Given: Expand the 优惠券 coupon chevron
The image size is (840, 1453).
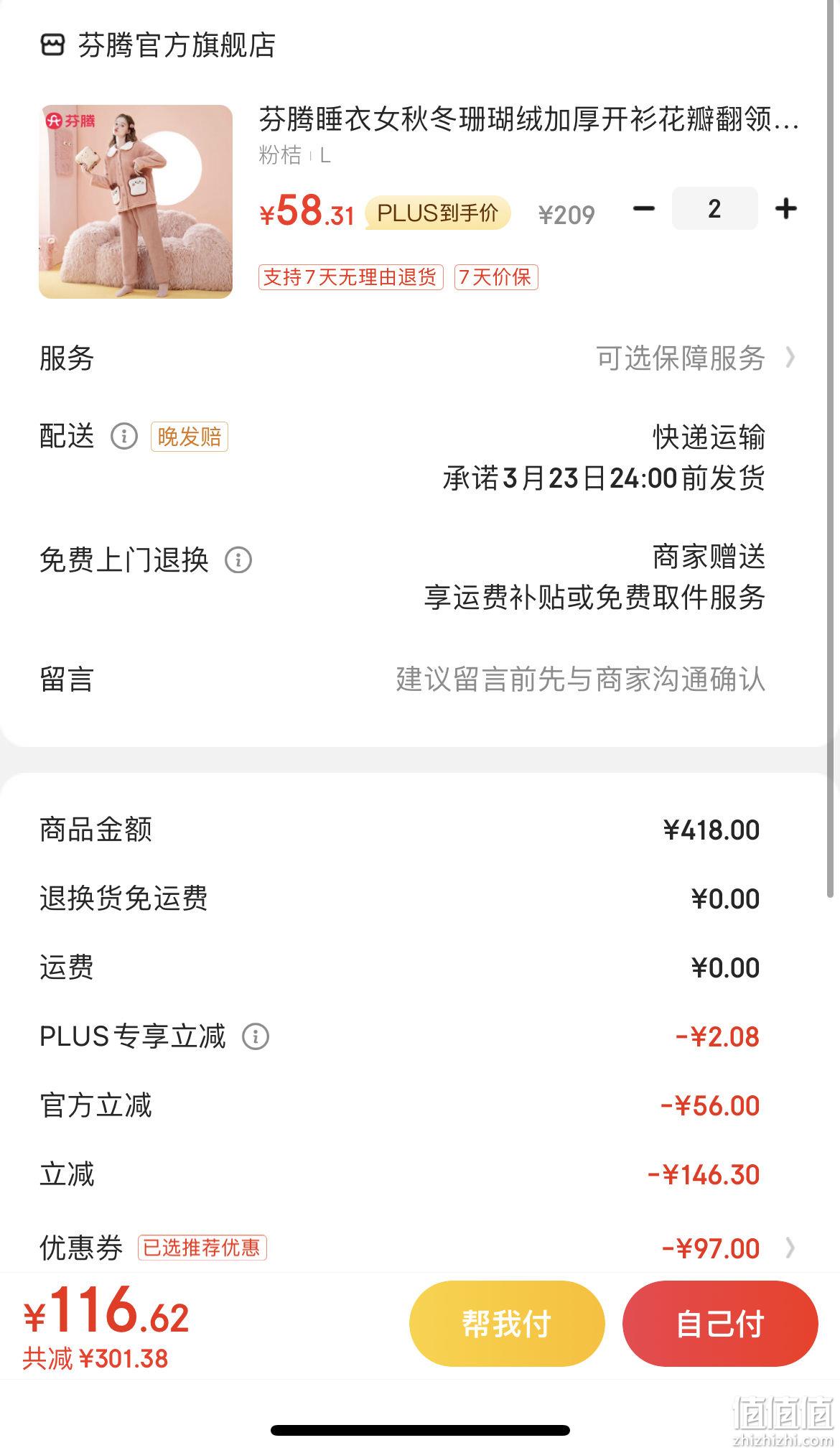Looking at the screenshot, I should click(790, 1248).
